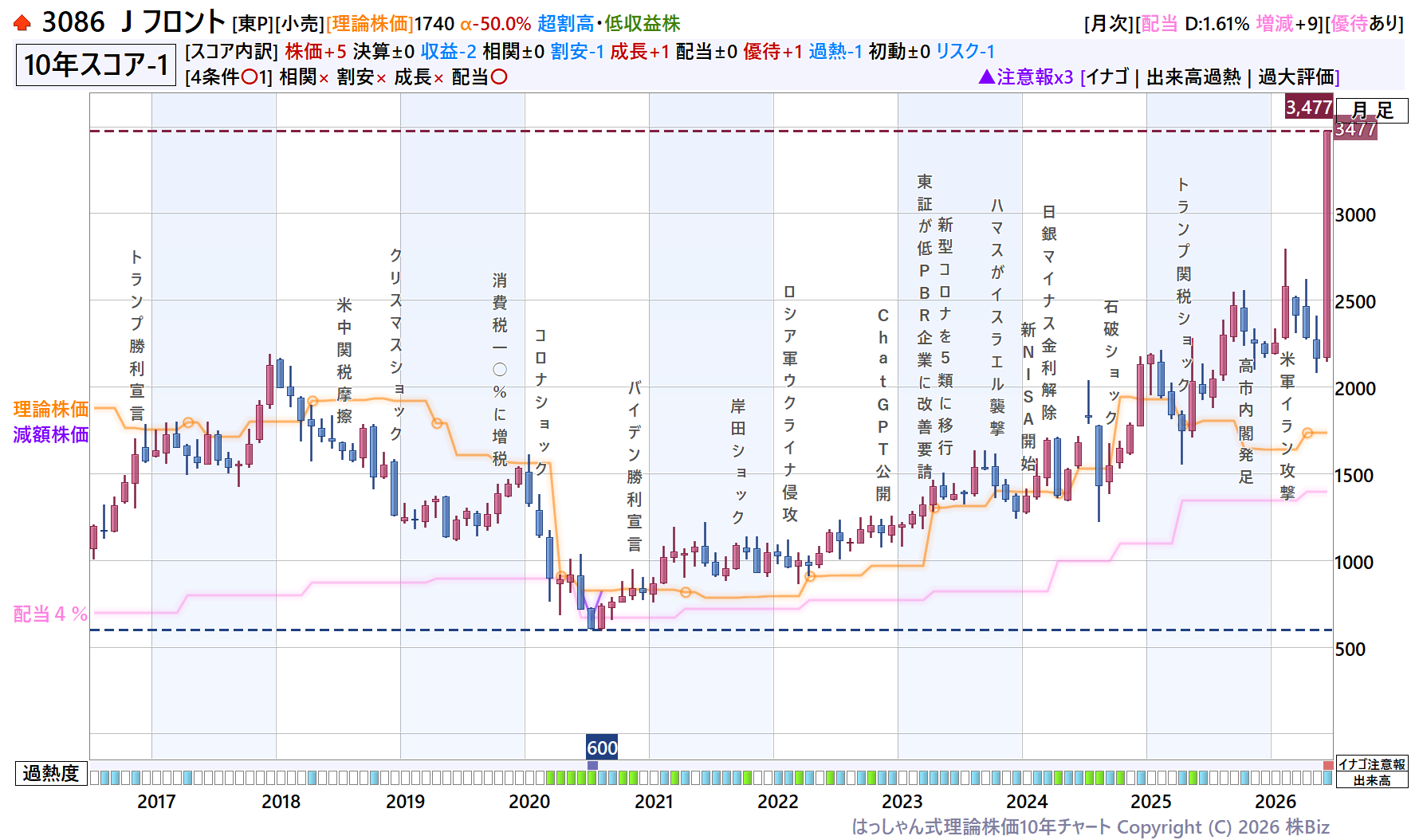The image size is (1419, 840).
Task: Click the 割安× condition
Action: pos(361,77)
